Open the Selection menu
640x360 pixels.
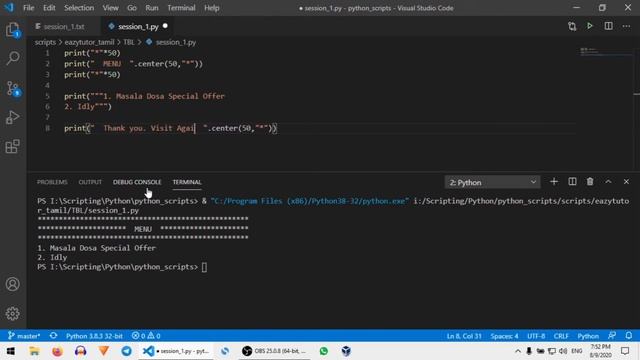click(79, 8)
